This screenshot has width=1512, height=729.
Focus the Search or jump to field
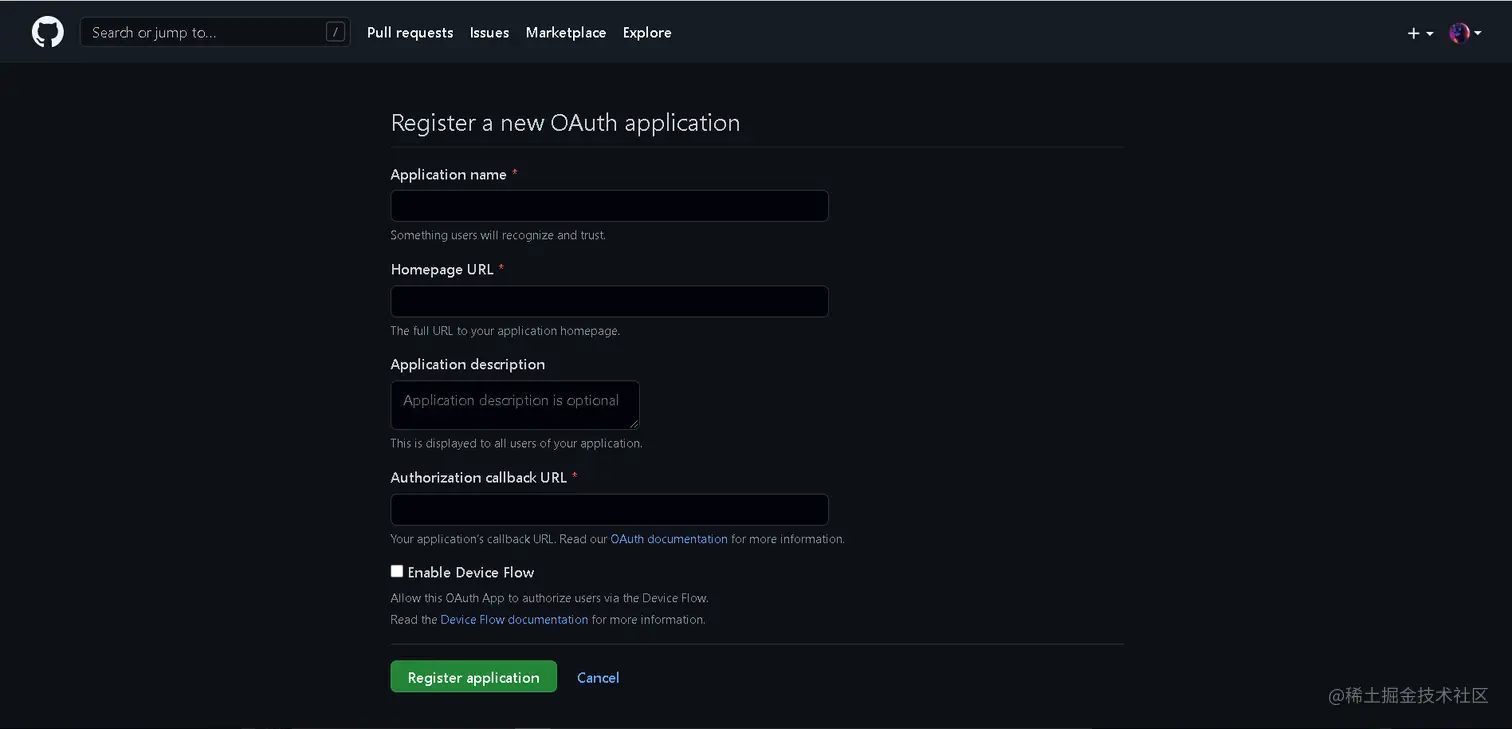click(x=215, y=32)
